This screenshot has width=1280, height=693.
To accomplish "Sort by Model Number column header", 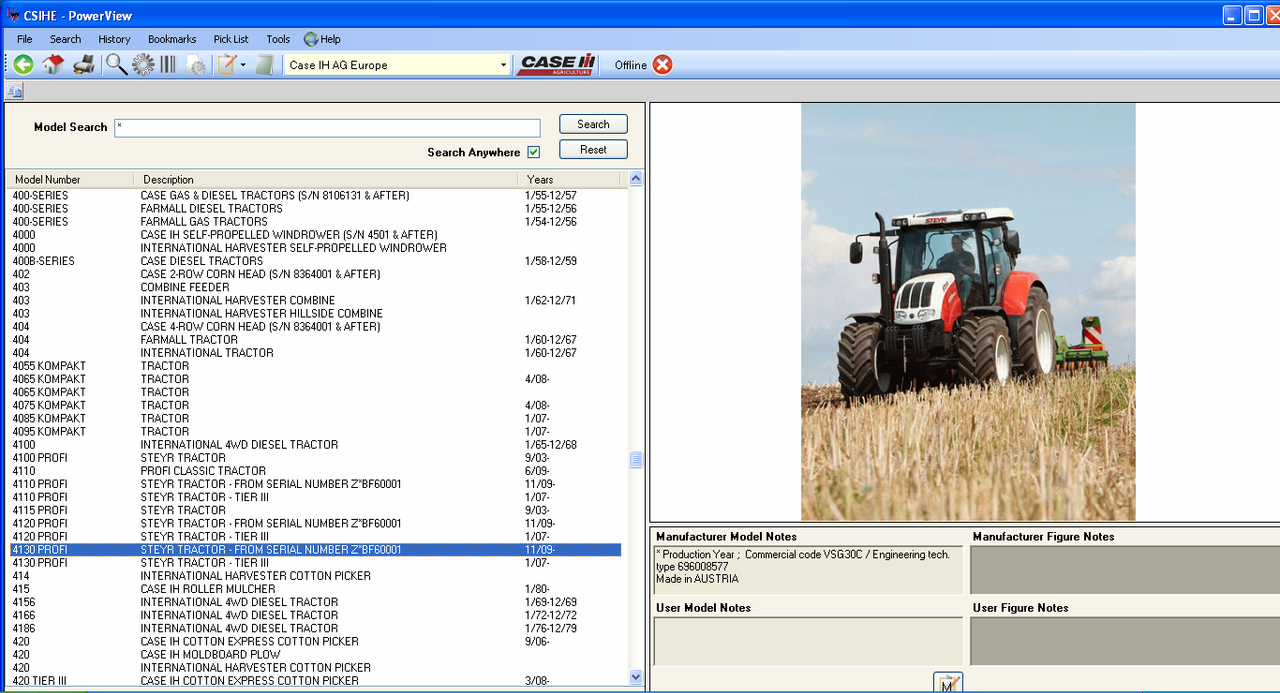I will tap(70, 179).
